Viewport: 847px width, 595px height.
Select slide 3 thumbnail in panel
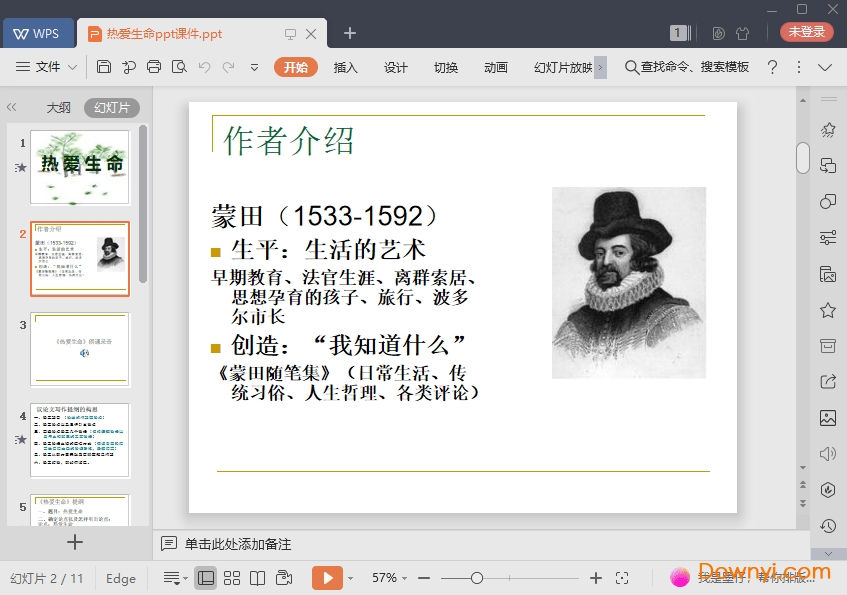point(80,349)
